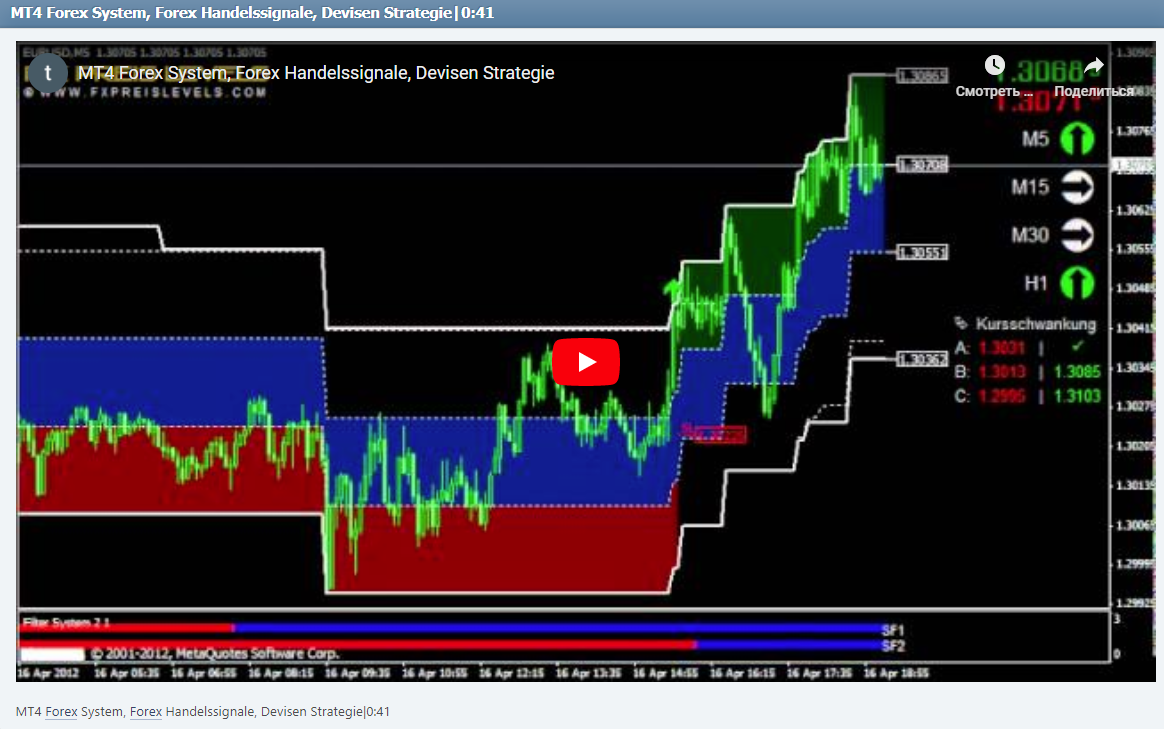Viewport: 1164px width, 729px height.
Task: Click the 16 Apr 12:15 timeline label
Action: [x=514, y=673]
